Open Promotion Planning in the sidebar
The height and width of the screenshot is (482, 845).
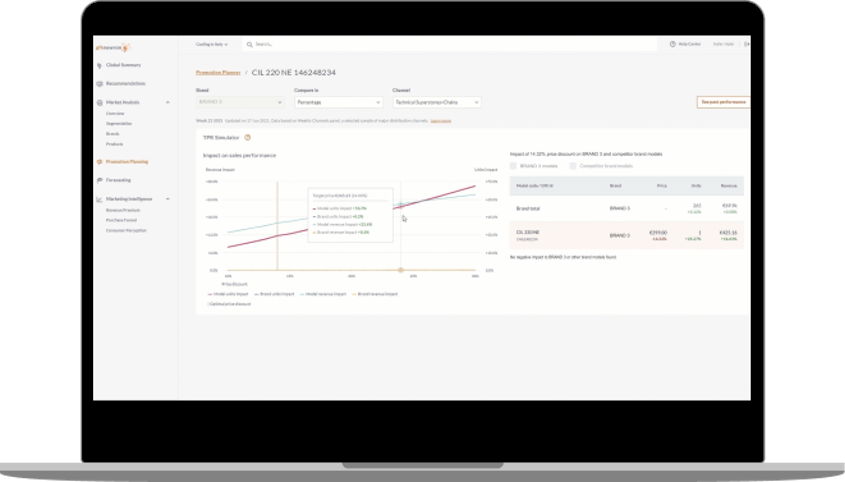[x=127, y=161]
